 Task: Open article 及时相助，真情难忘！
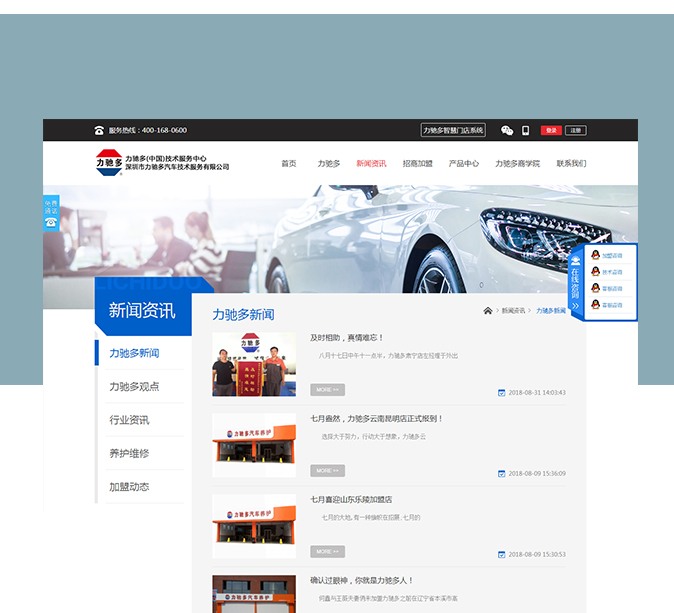pos(346,338)
